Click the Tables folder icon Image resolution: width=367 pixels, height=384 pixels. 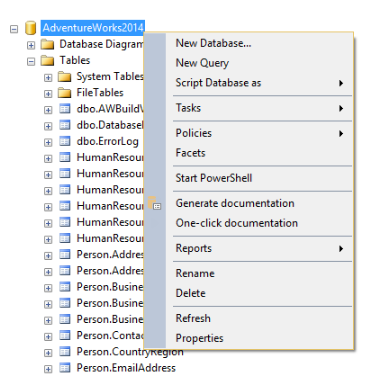click(x=48, y=61)
